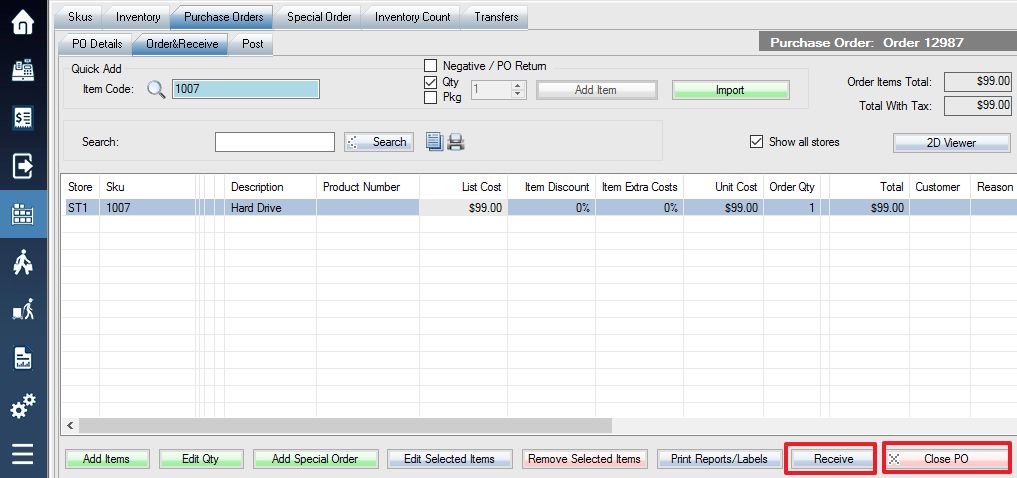Click the Unit Cost column header
The image size is (1017, 478).
[723, 187]
